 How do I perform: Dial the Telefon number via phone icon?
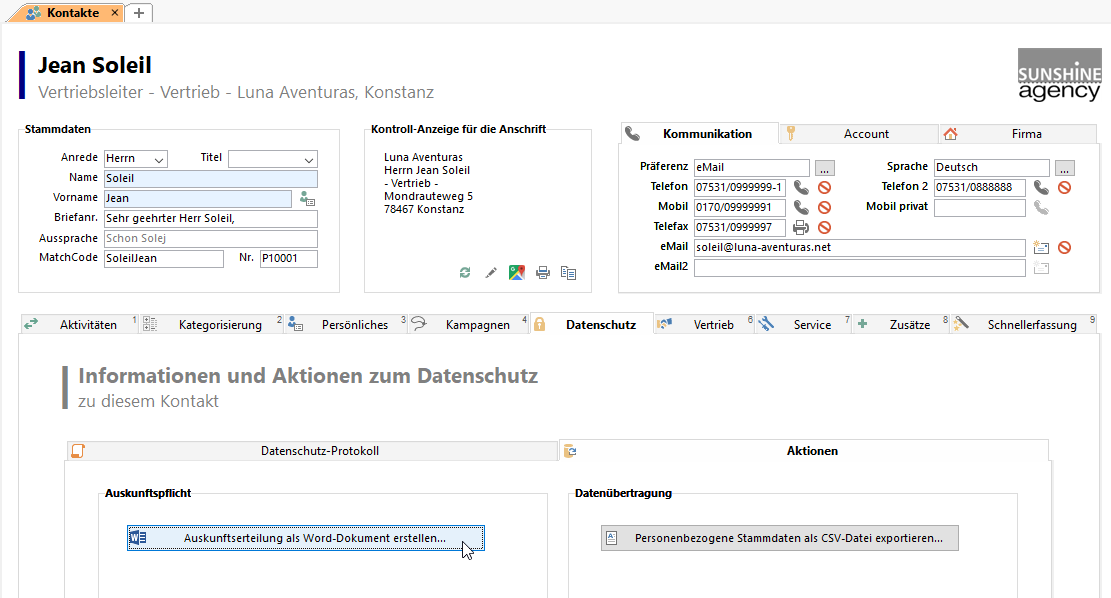point(801,187)
